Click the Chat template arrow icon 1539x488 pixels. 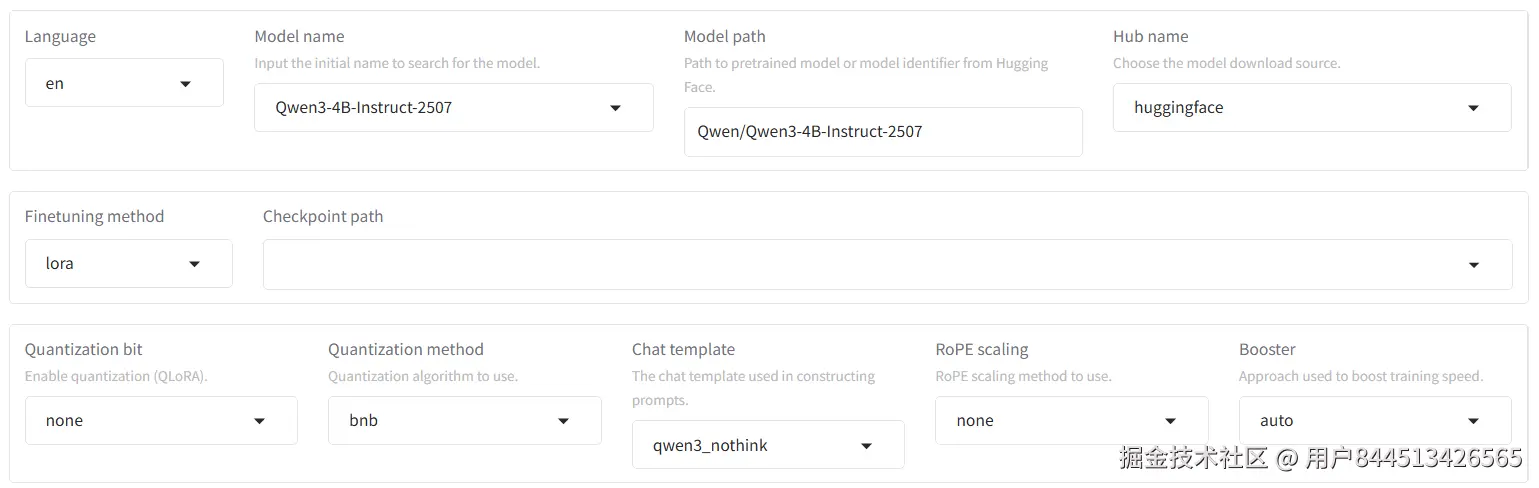click(867, 446)
